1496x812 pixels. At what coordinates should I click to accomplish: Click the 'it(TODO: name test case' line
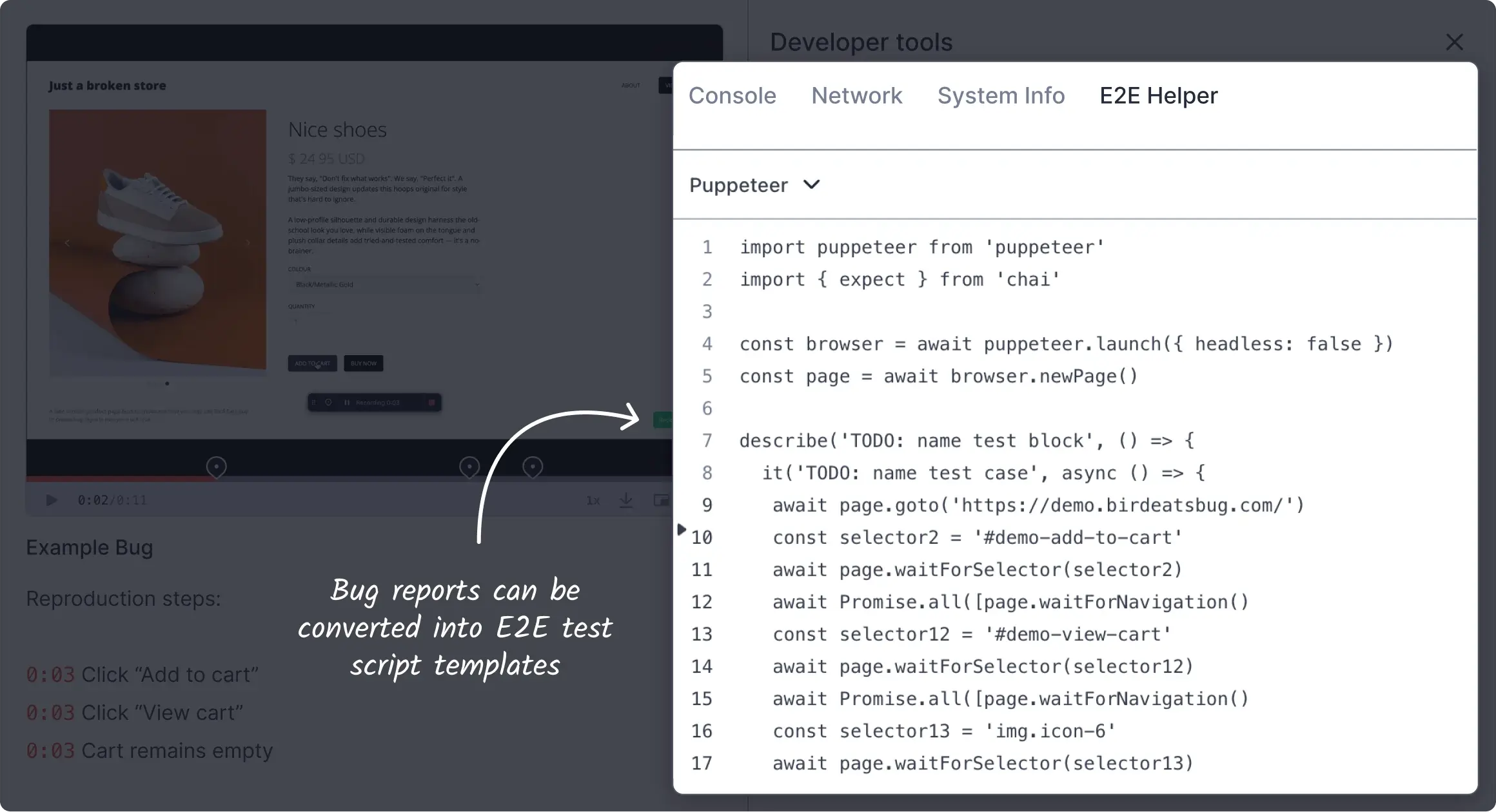point(983,473)
